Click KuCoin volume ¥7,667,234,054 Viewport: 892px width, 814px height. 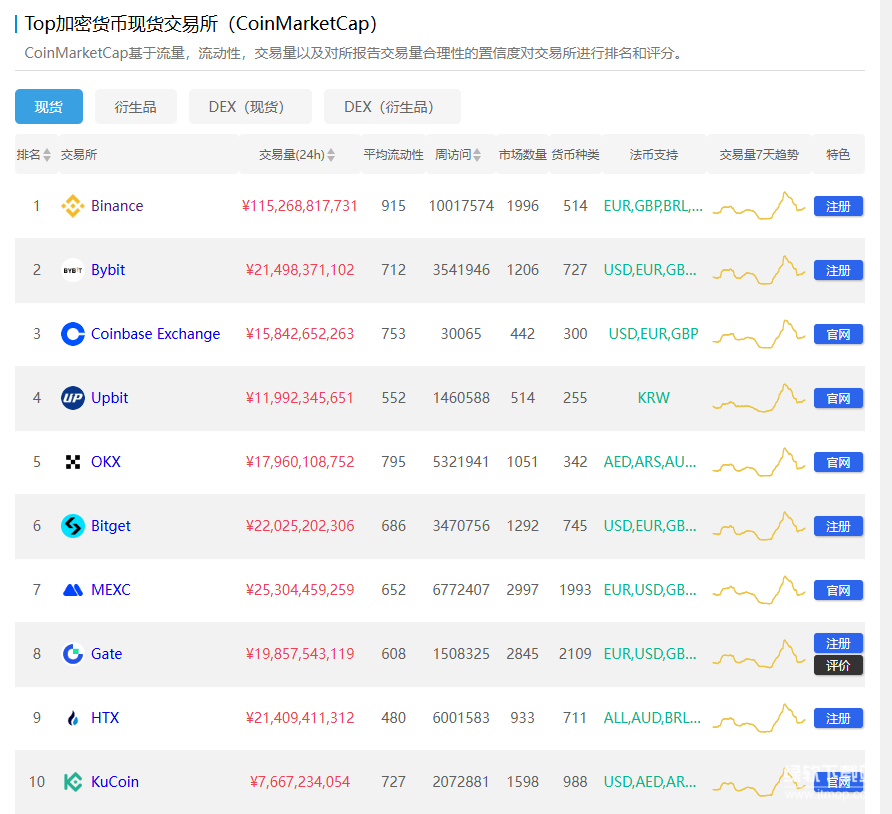[300, 782]
